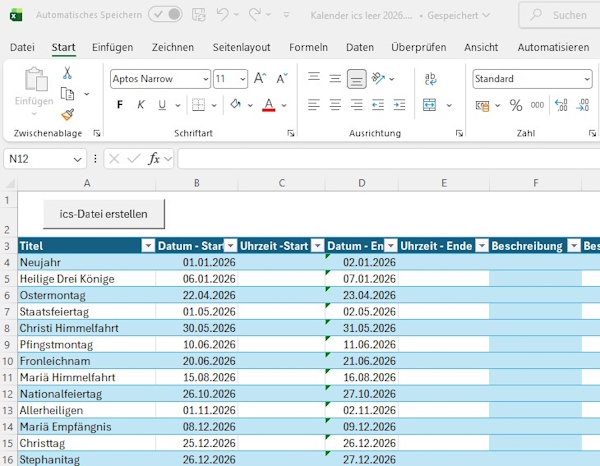
Task: Click the Name Box showing N12
Action: (38, 159)
